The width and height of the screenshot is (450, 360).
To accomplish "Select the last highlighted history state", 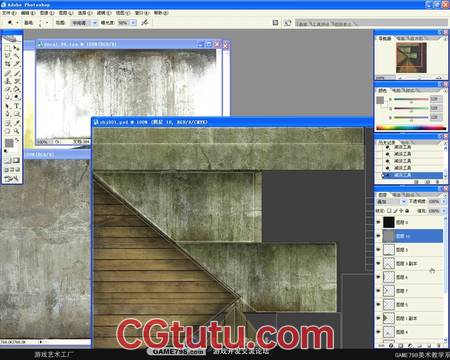I will click(x=412, y=175).
